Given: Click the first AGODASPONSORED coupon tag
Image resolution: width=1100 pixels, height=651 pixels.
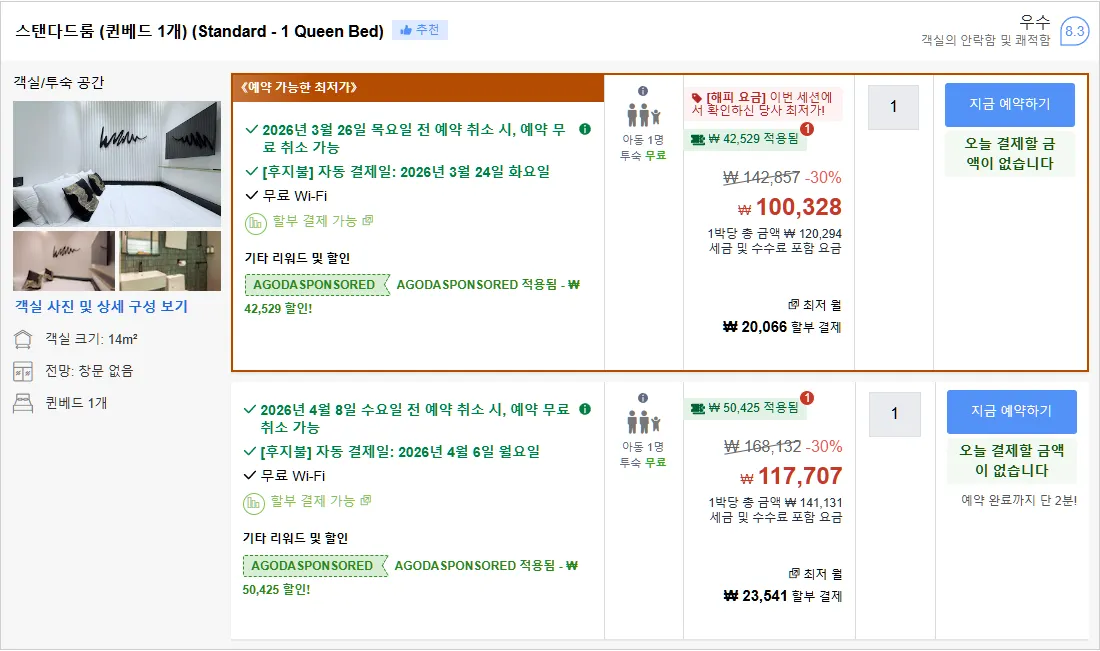Looking at the screenshot, I should 316,285.
